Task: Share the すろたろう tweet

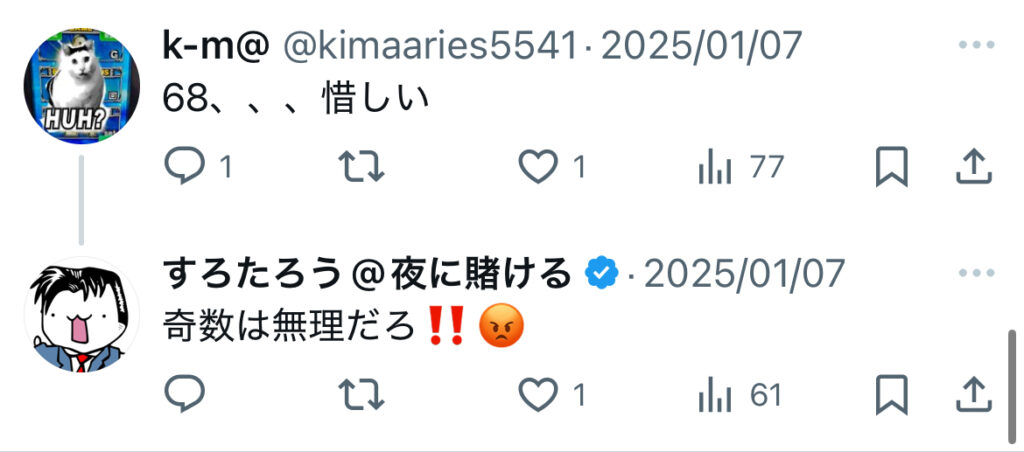Action: (974, 394)
